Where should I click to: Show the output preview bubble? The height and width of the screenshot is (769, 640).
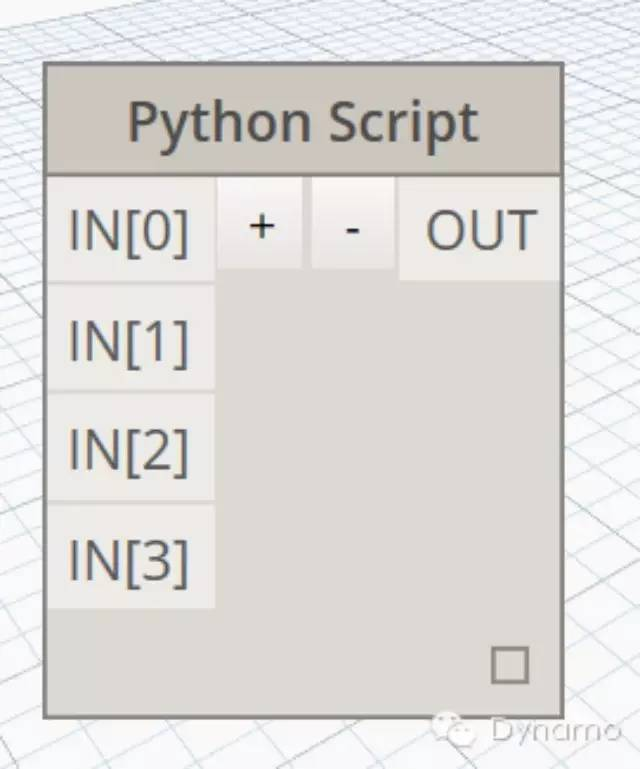click(x=509, y=665)
